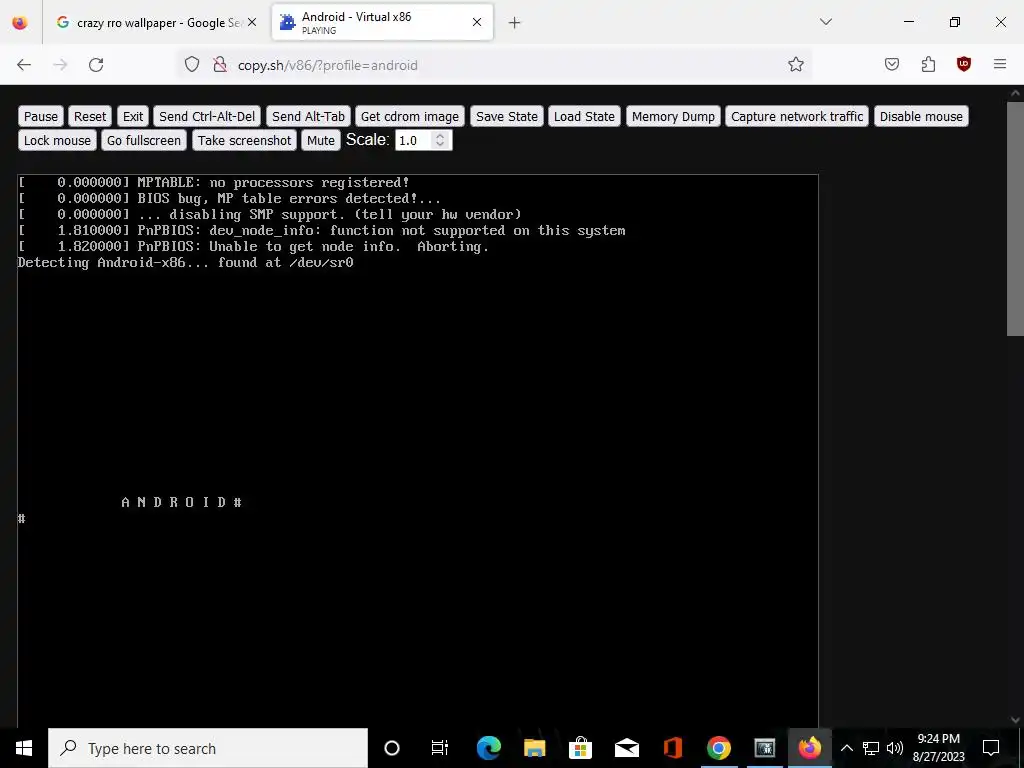Open the Firefox hamburger menu

pyautogui.click(x=1000, y=64)
